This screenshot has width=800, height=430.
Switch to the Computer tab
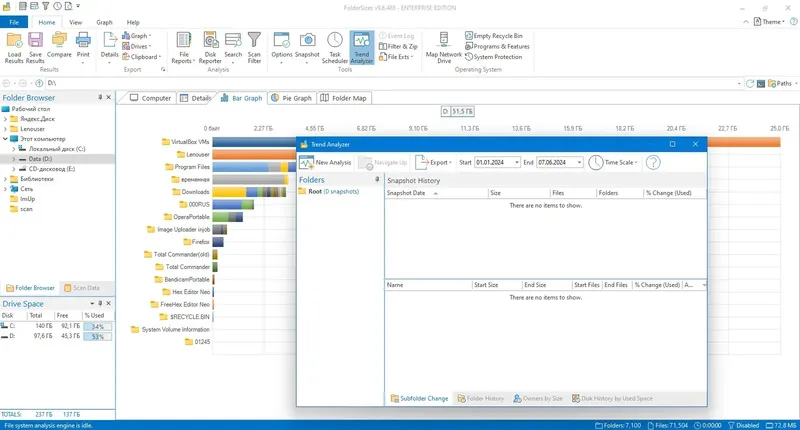pyautogui.click(x=151, y=98)
